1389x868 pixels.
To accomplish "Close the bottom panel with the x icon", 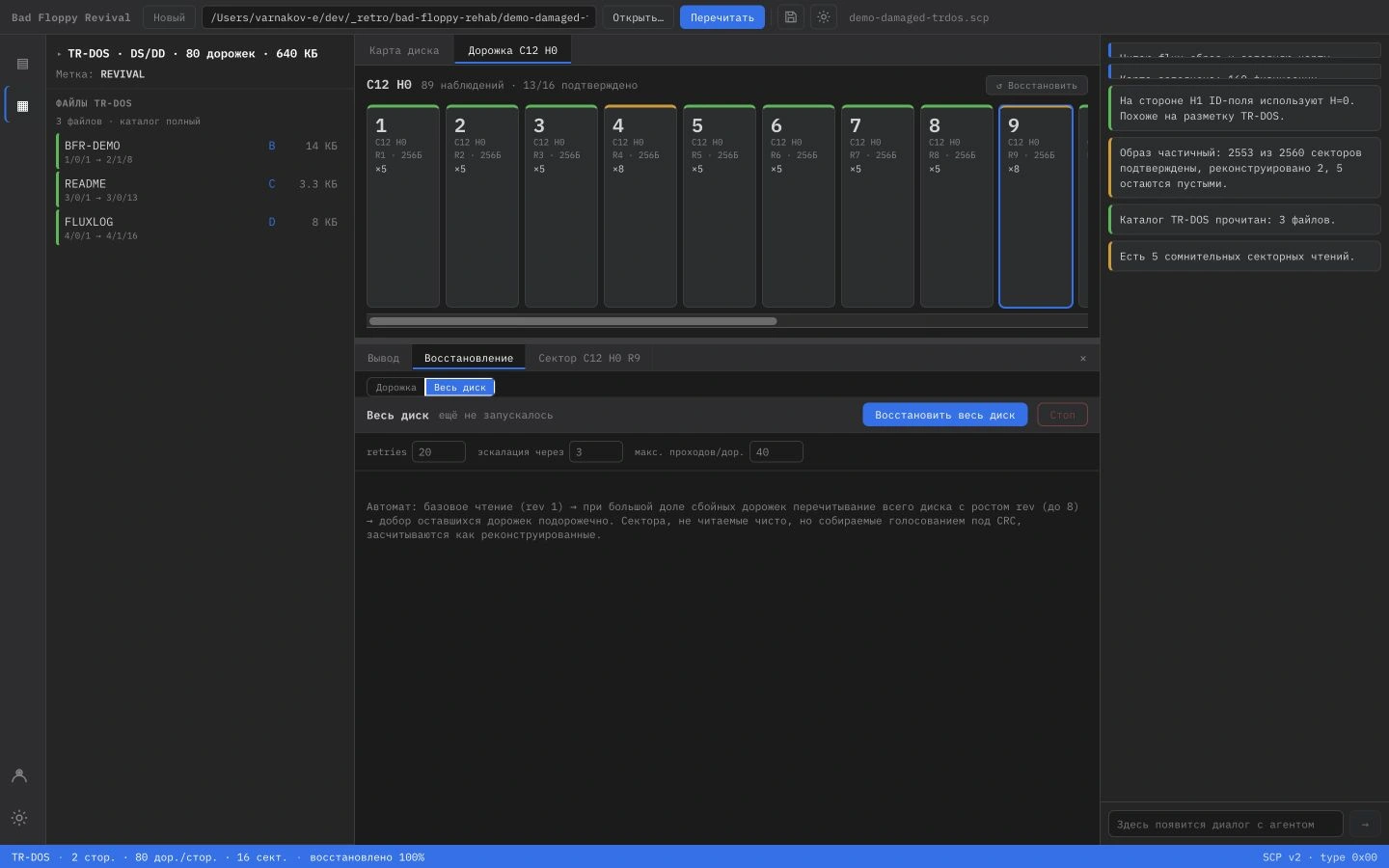I will [x=1083, y=358].
